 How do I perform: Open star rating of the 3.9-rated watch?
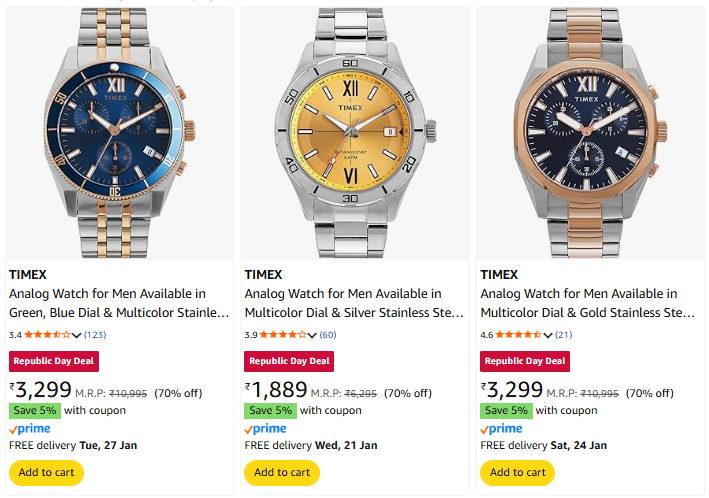284,334
